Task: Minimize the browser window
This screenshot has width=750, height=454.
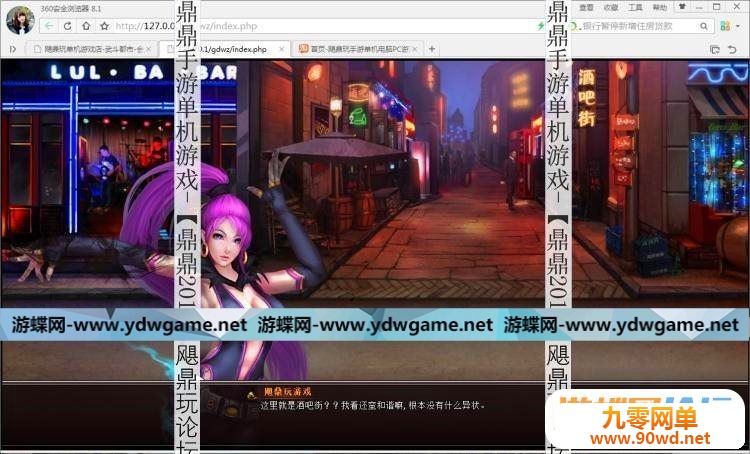Action: click(x=699, y=7)
